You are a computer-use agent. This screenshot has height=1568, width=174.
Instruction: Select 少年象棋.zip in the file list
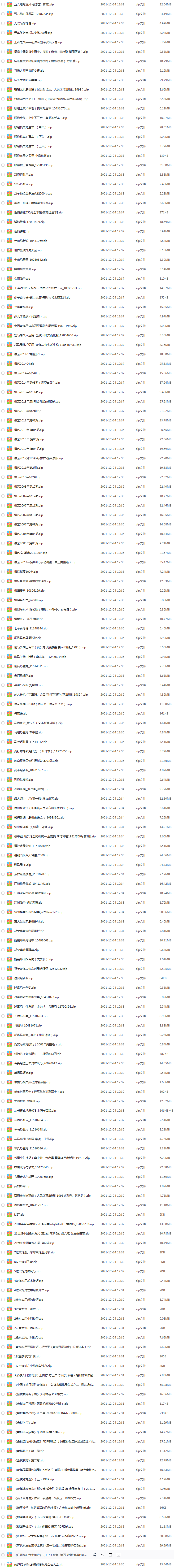87,307
